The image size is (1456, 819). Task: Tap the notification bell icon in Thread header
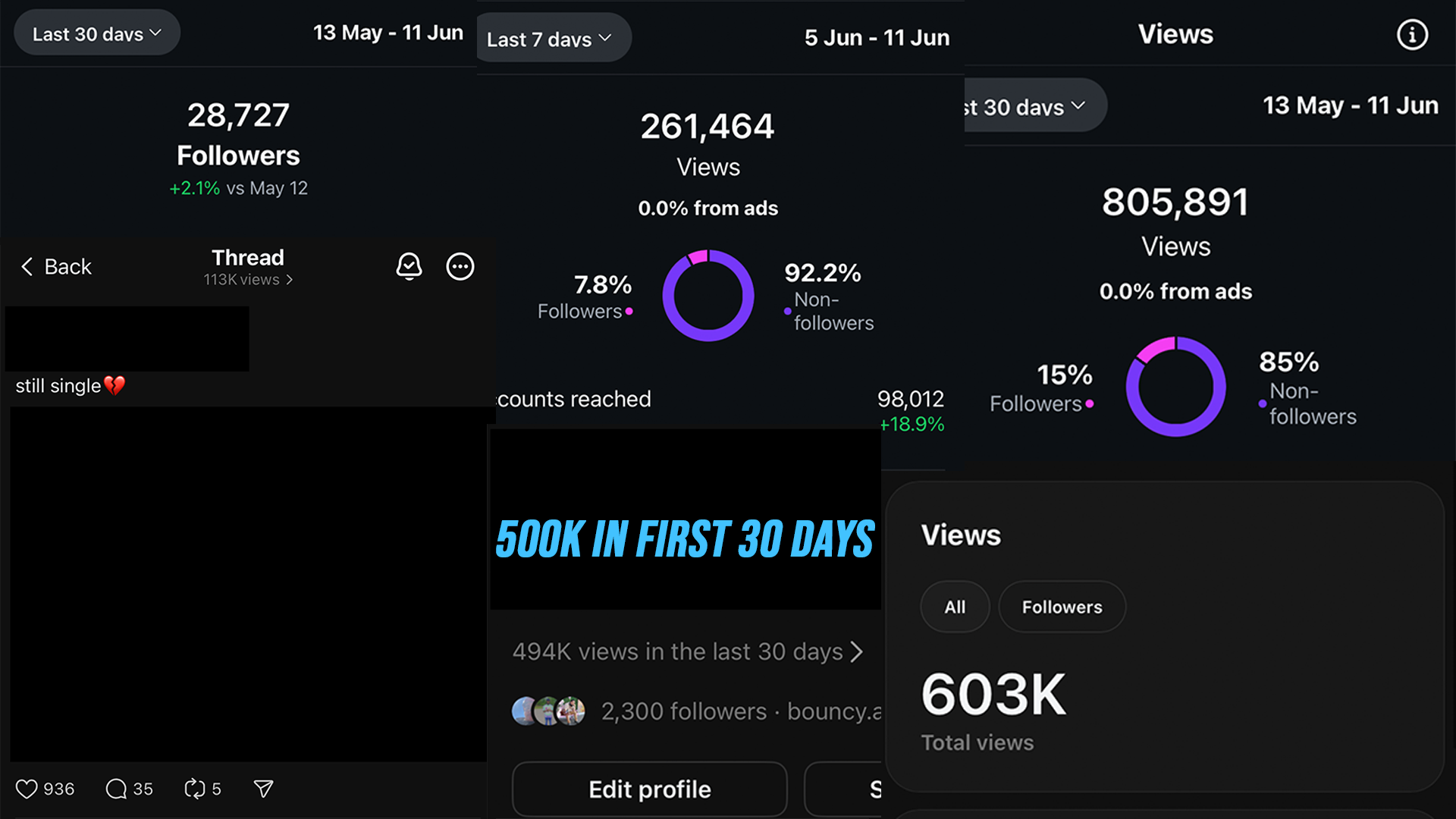(x=409, y=266)
